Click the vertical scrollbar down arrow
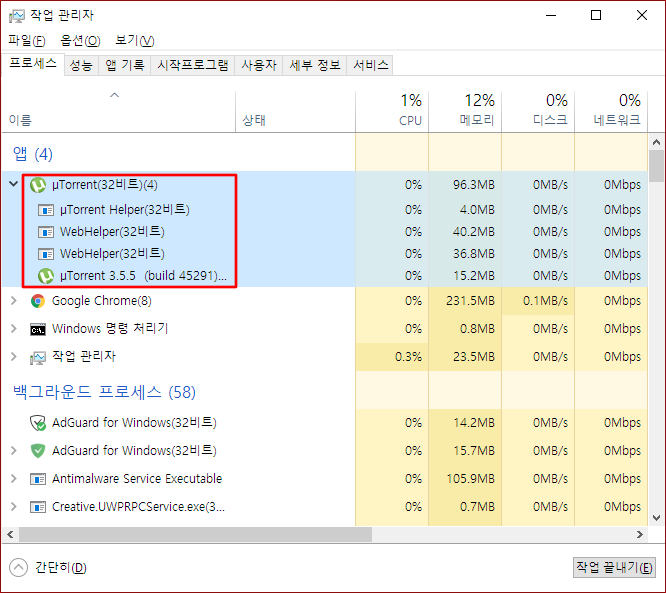This screenshot has width=666, height=593. (x=656, y=518)
